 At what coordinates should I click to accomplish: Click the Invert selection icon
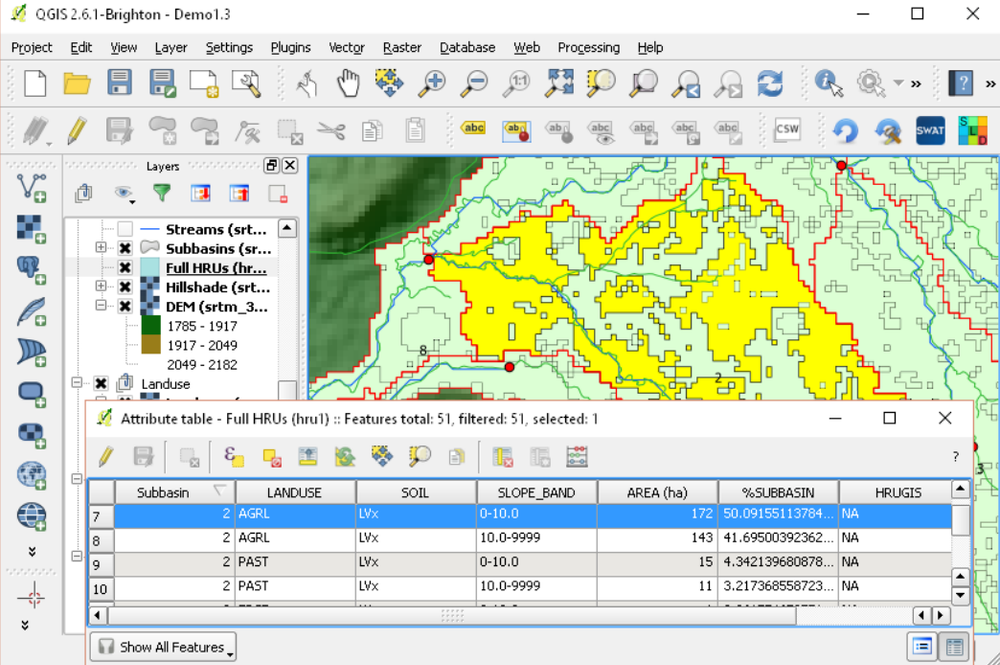(343, 456)
